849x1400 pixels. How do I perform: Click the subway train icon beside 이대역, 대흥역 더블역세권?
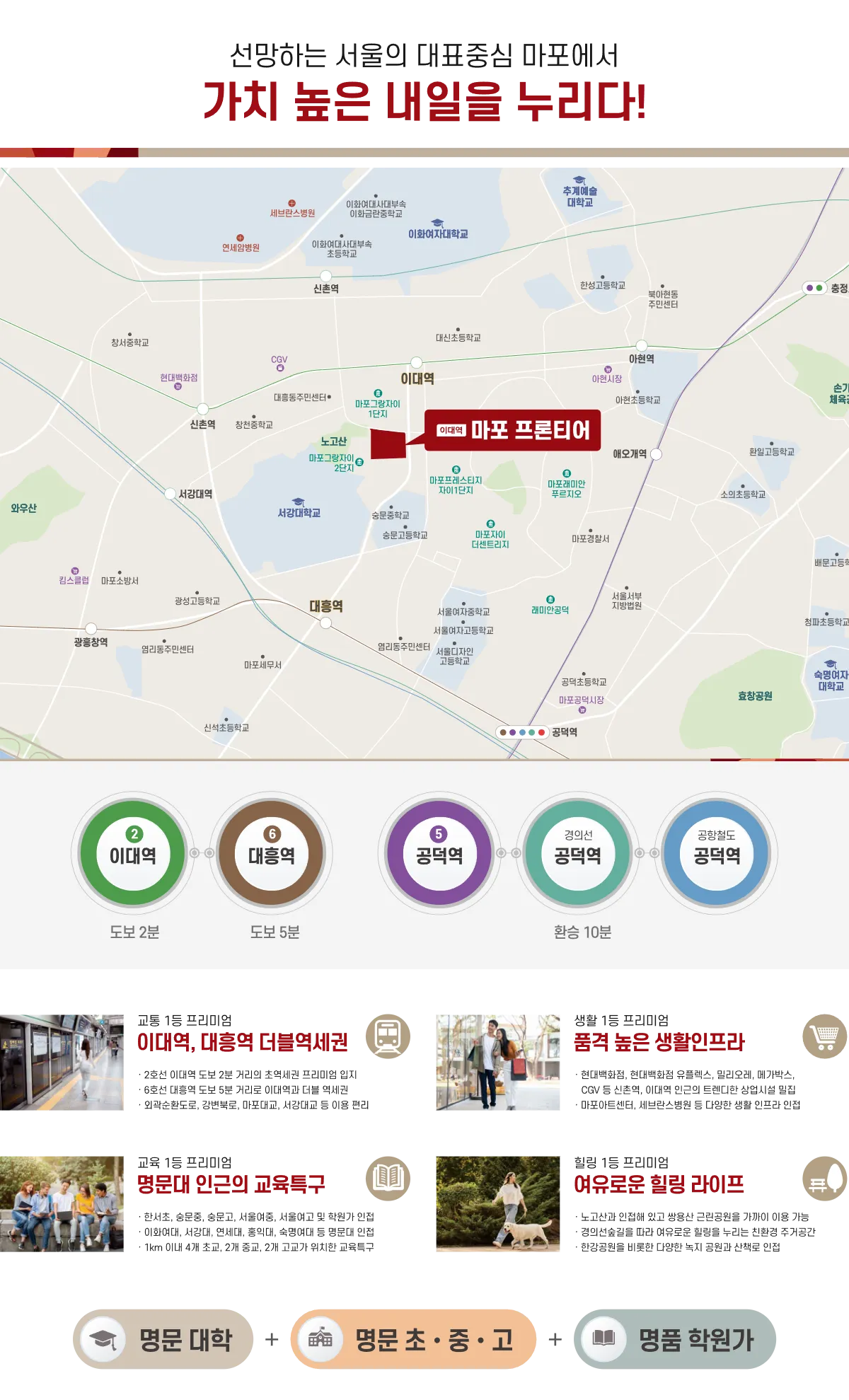point(388,1036)
